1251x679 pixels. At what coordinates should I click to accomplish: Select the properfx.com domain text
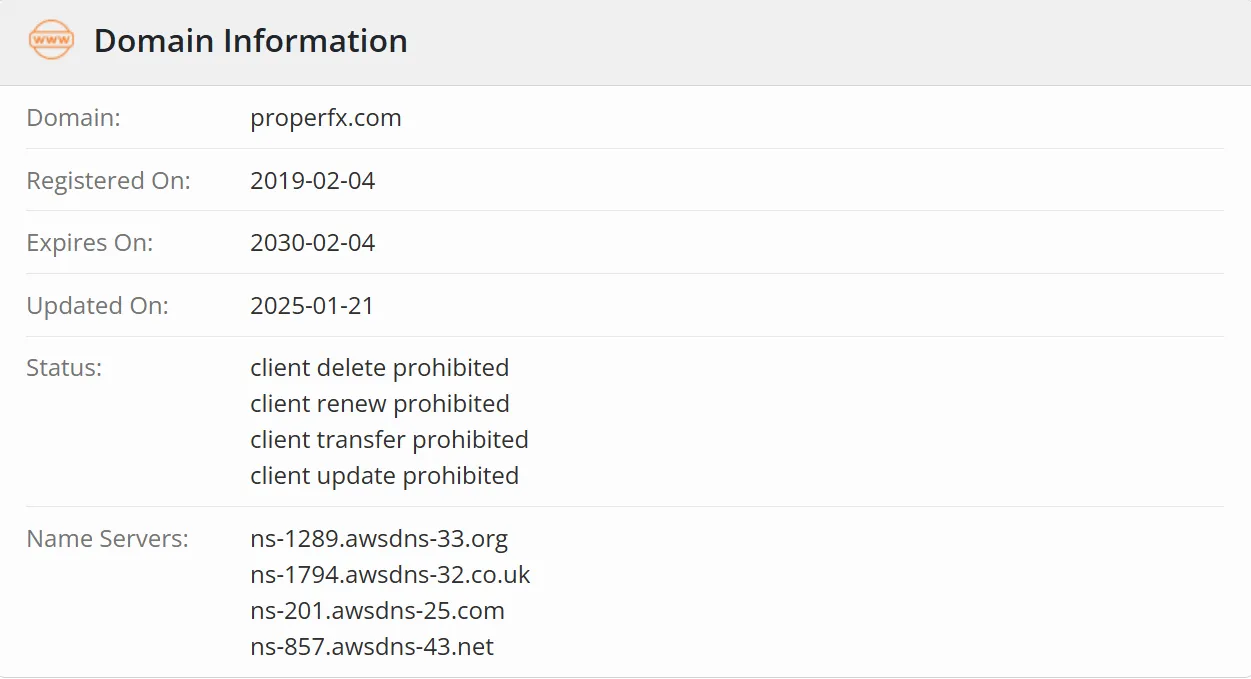point(326,118)
